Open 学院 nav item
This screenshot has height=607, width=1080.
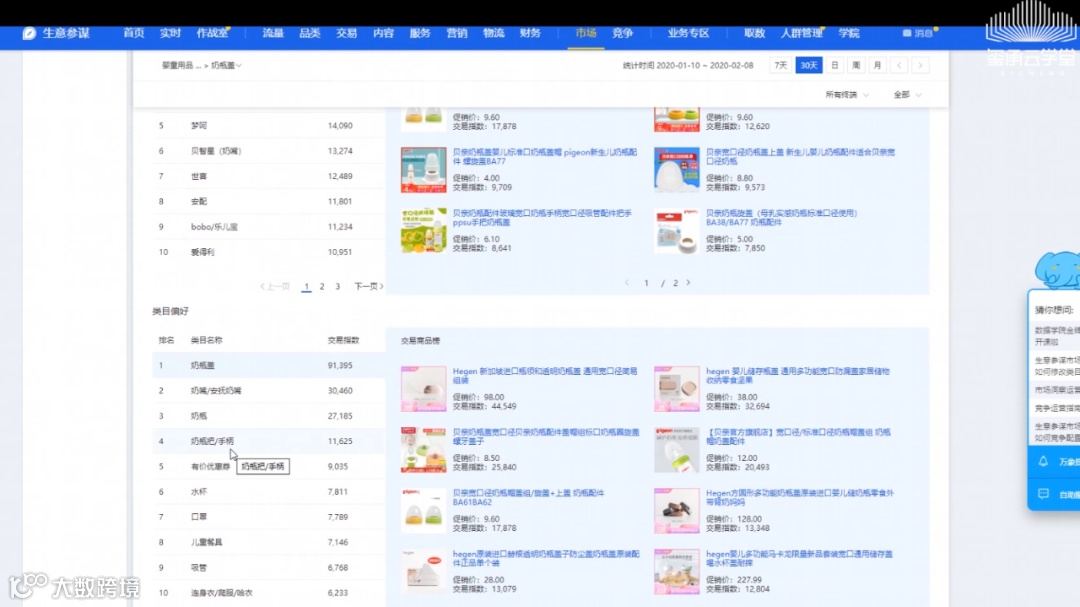pyautogui.click(x=849, y=33)
